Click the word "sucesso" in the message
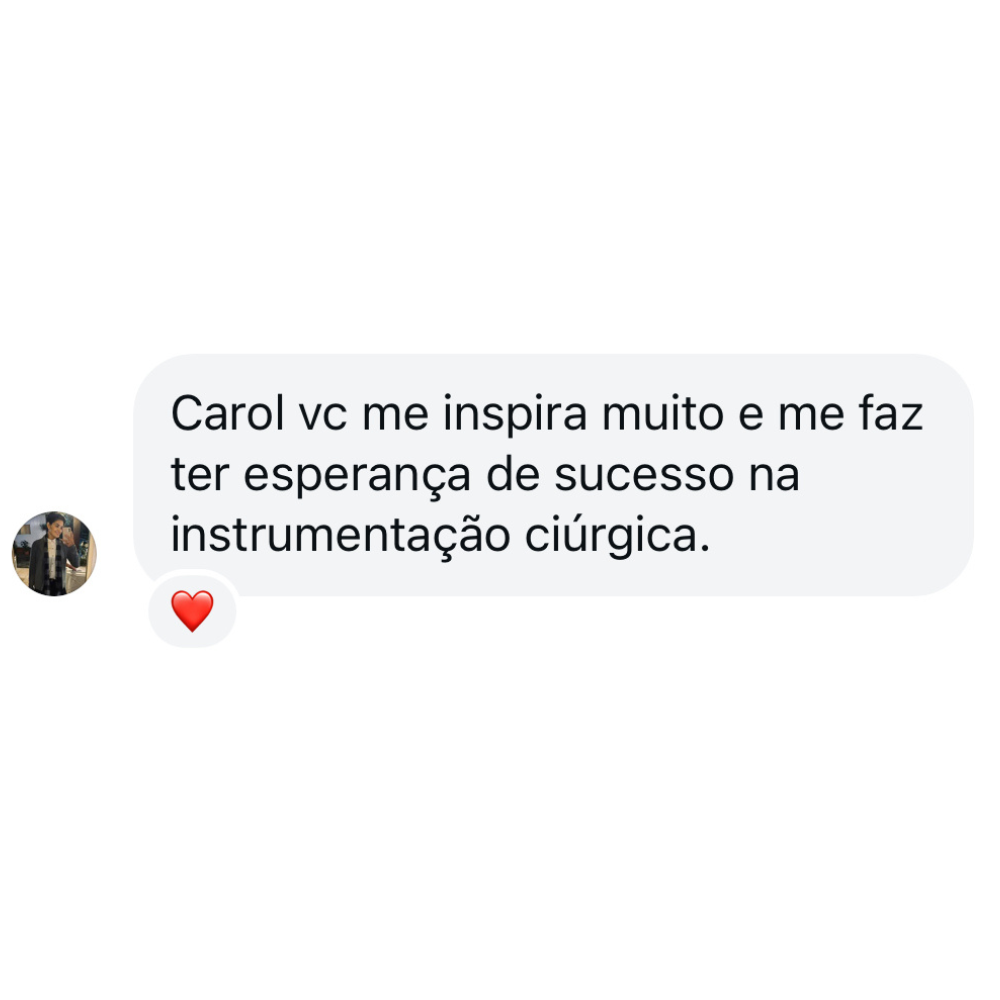The height and width of the screenshot is (1000, 1000). [644, 476]
